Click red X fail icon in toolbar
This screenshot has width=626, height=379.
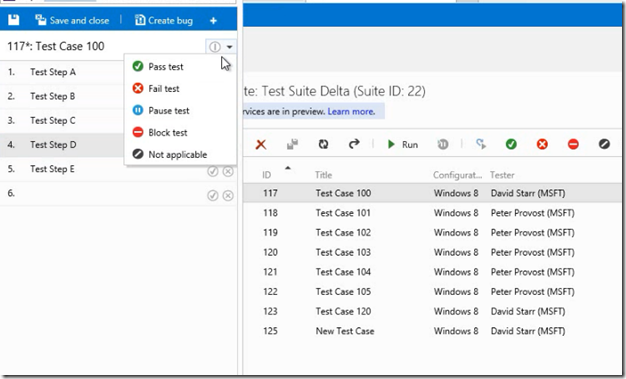point(542,144)
